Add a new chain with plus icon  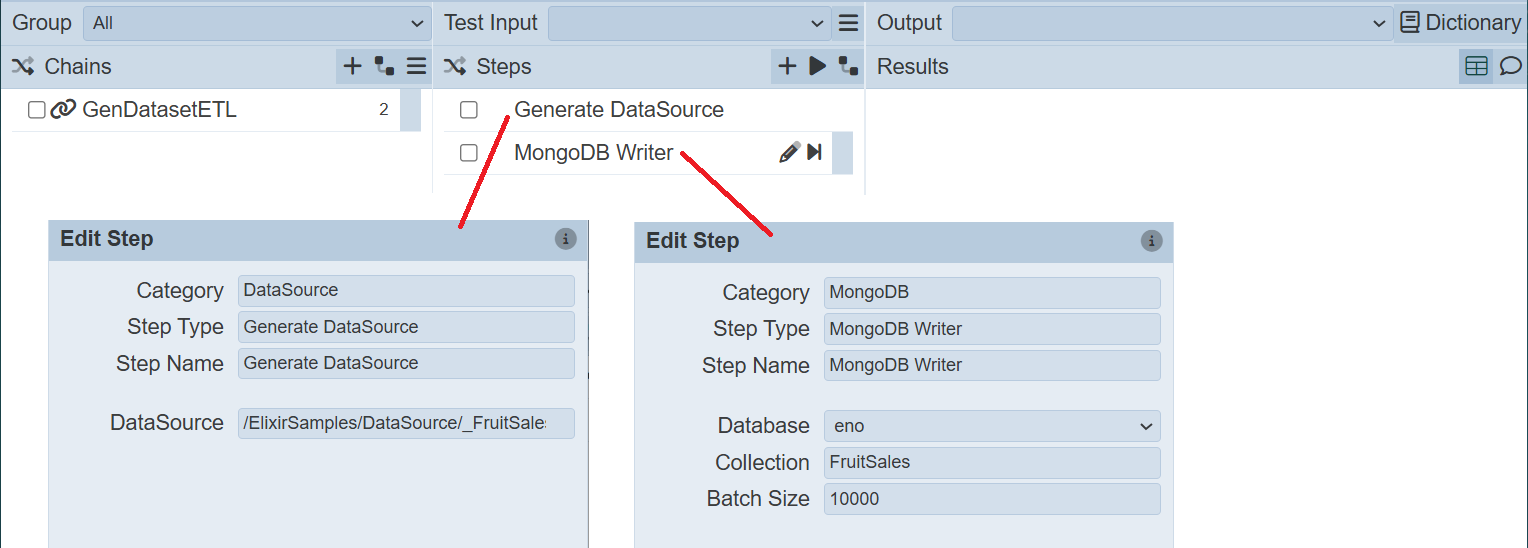[352, 67]
